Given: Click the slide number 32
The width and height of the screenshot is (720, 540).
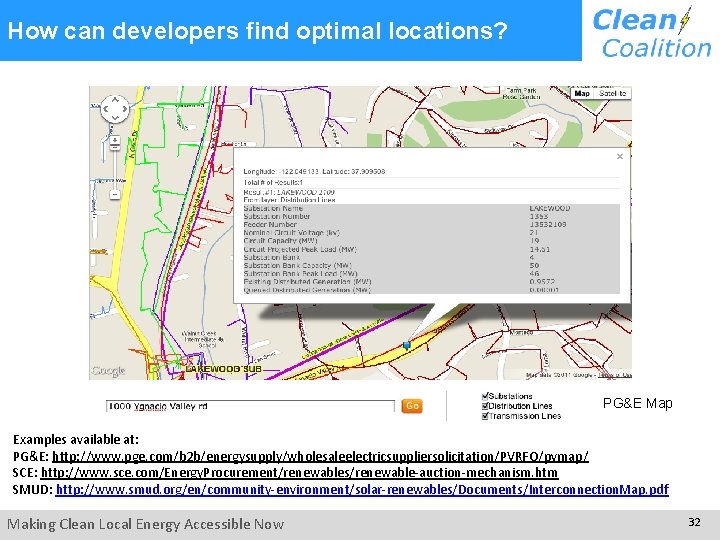Looking at the screenshot, I should (694, 522).
